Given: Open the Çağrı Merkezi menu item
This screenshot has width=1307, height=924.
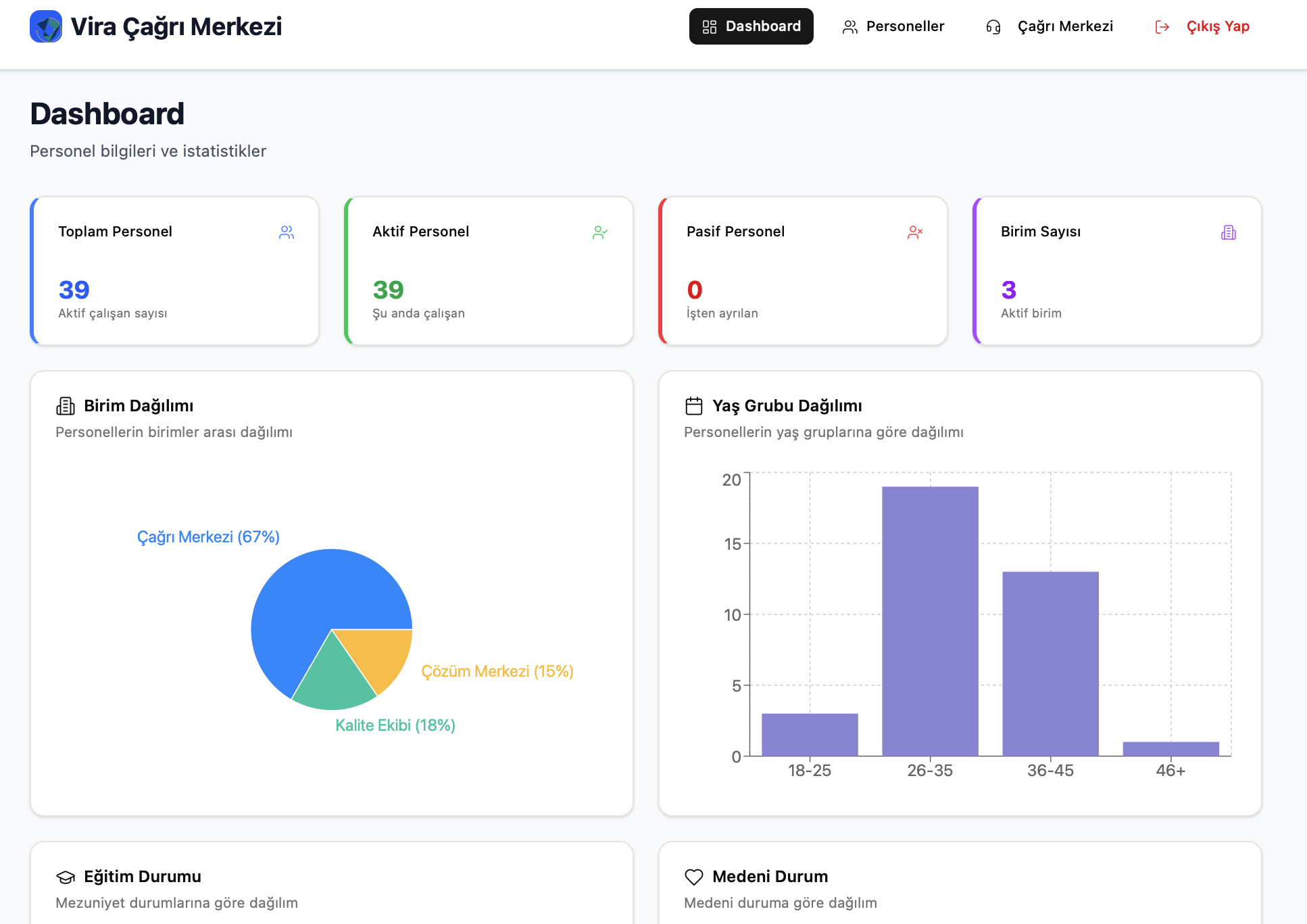Looking at the screenshot, I should tap(1049, 26).
